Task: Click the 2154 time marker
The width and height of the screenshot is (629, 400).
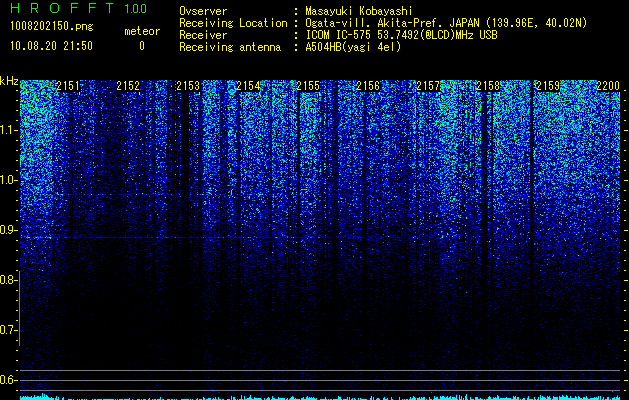Action: click(x=248, y=86)
